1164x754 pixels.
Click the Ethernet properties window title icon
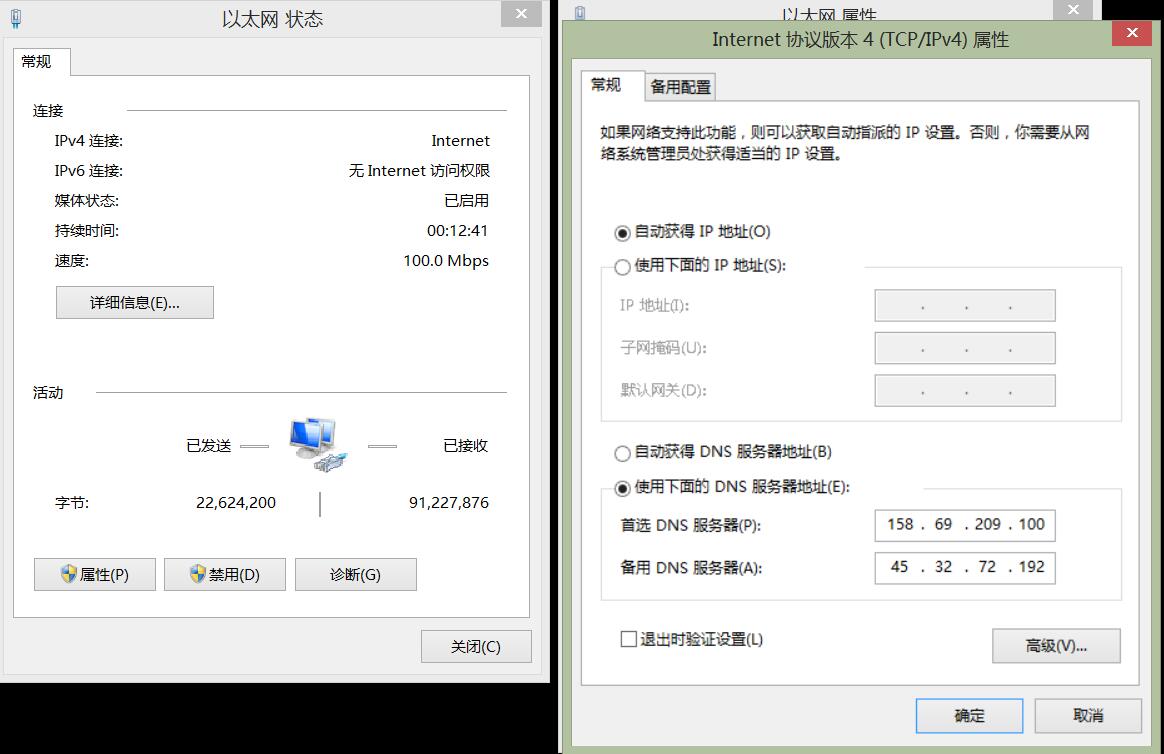[x=581, y=13]
